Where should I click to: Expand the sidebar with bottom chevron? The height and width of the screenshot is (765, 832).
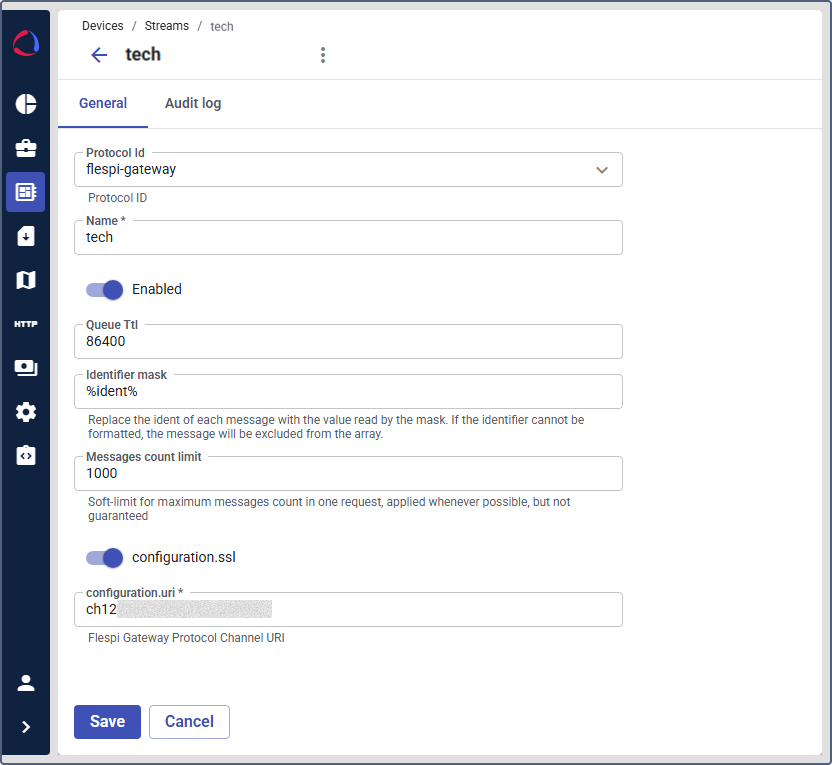(26, 727)
